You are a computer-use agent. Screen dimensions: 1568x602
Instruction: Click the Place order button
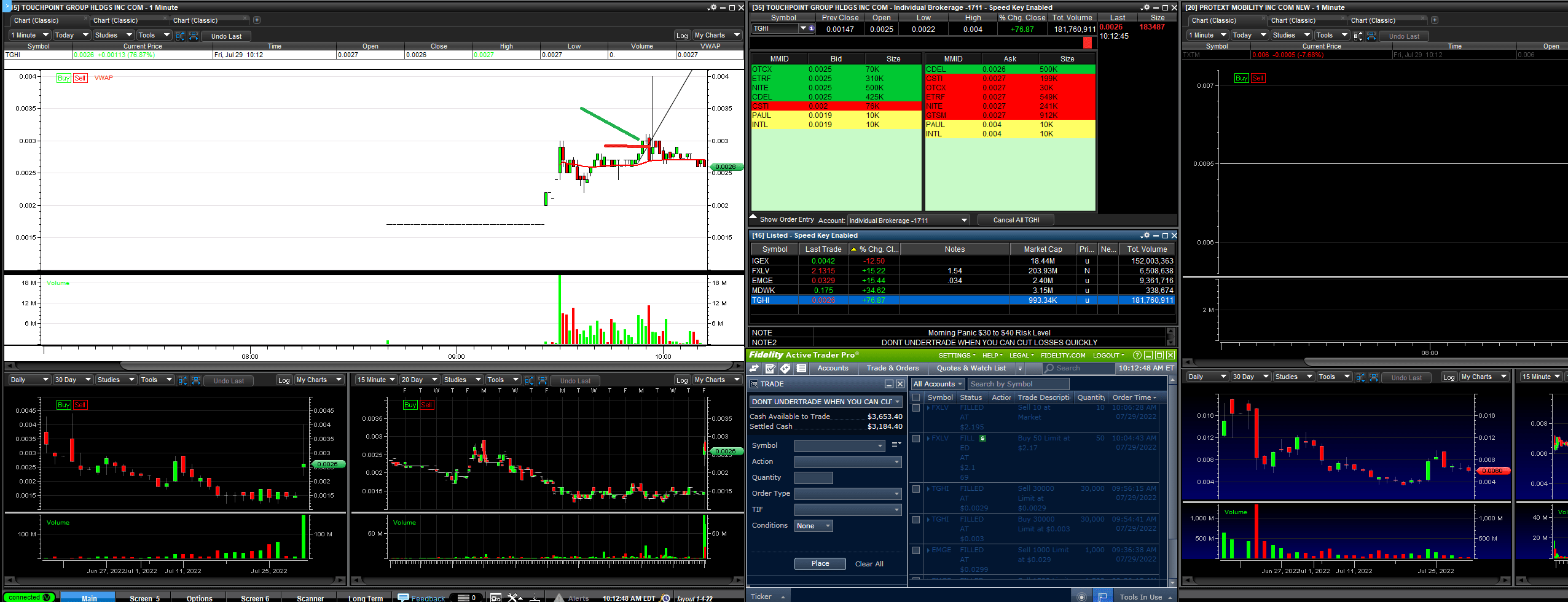pos(820,564)
